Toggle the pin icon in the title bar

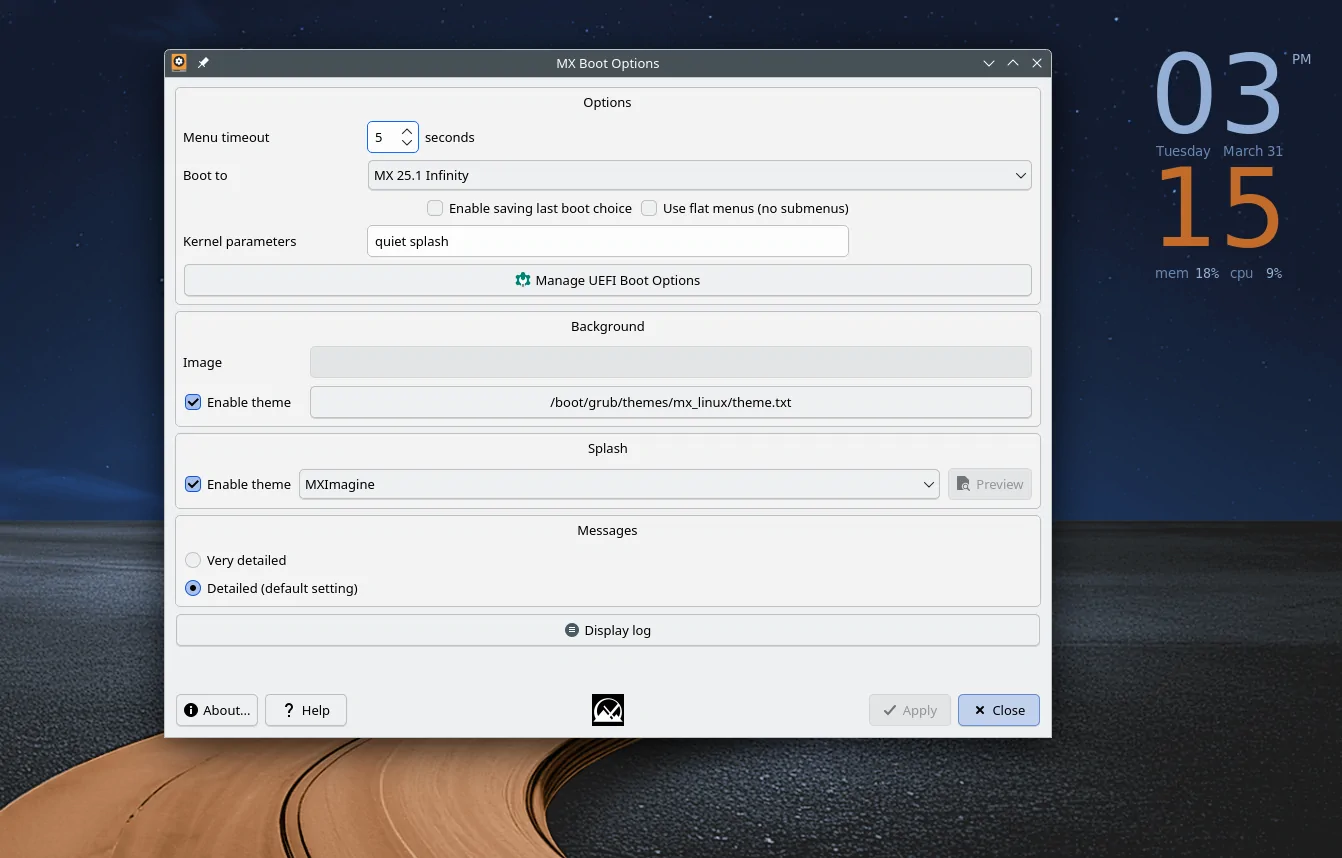click(x=202, y=62)
